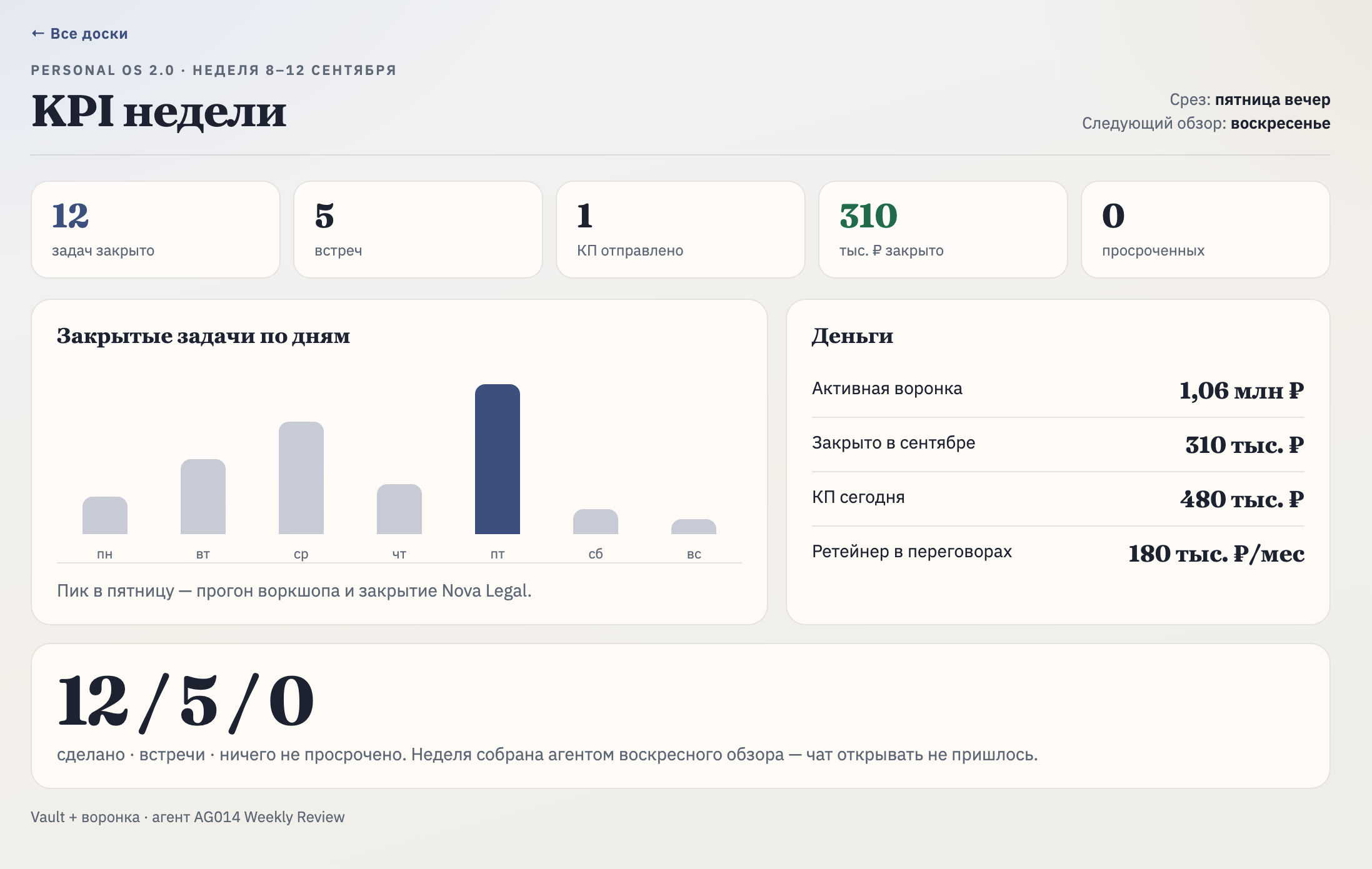This screenshot has width=1372, height=869.
Task: Click the 'воскресенье' next review value
Action: coord(1281,124)
